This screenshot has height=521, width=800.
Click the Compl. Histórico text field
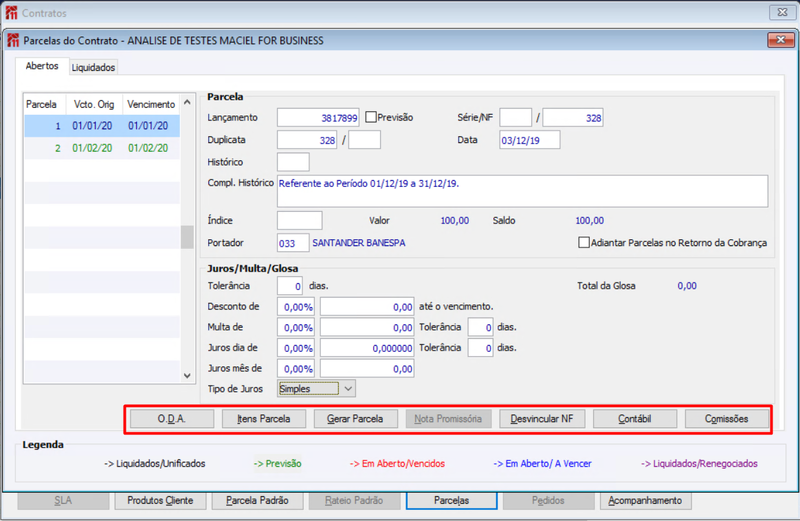pos(522,191)
